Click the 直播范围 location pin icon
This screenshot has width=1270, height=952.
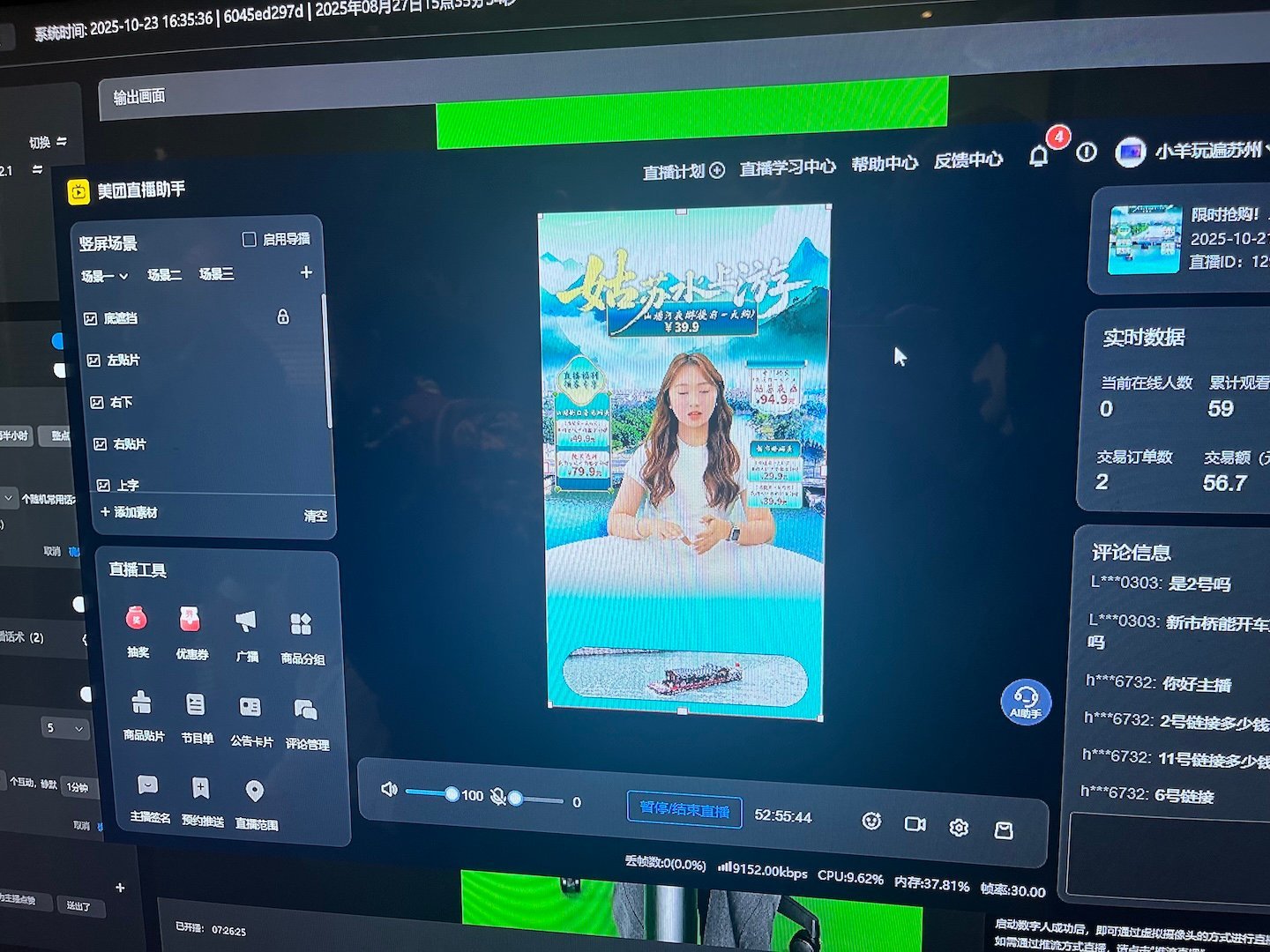click(x=255, y=792)
